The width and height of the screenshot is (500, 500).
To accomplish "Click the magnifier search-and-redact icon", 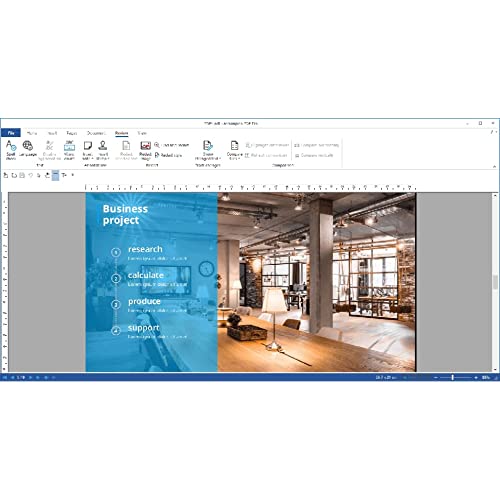I will (157, 145).
